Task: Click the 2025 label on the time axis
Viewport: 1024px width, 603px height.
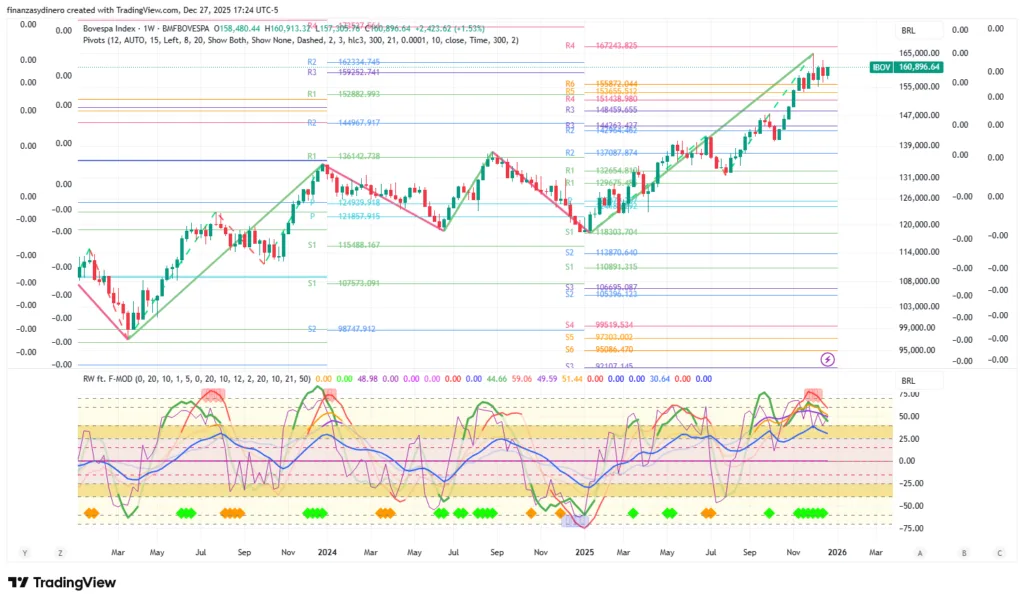Action: coord(585,552)
